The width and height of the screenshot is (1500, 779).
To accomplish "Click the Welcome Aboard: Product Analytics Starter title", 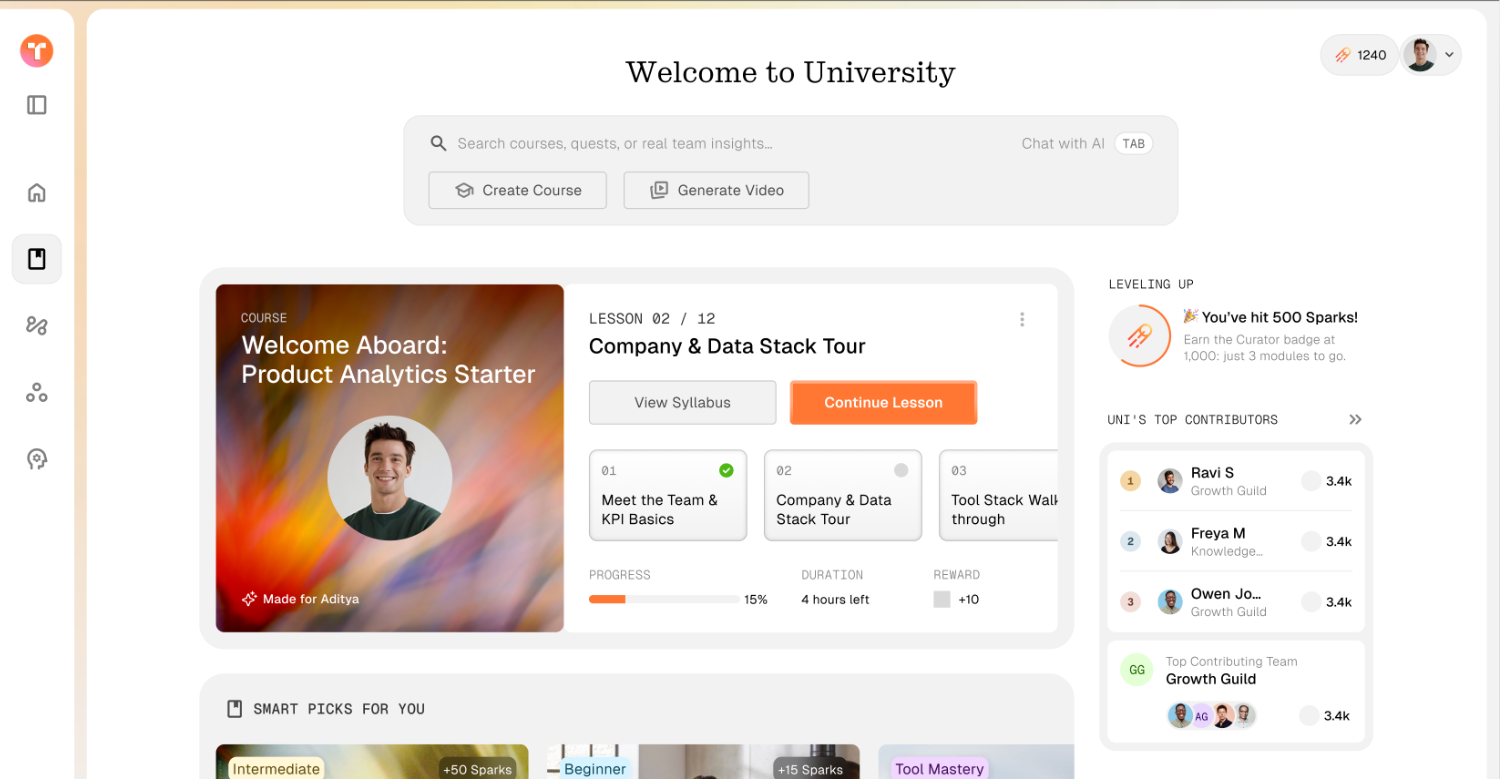I will (389, 360).
